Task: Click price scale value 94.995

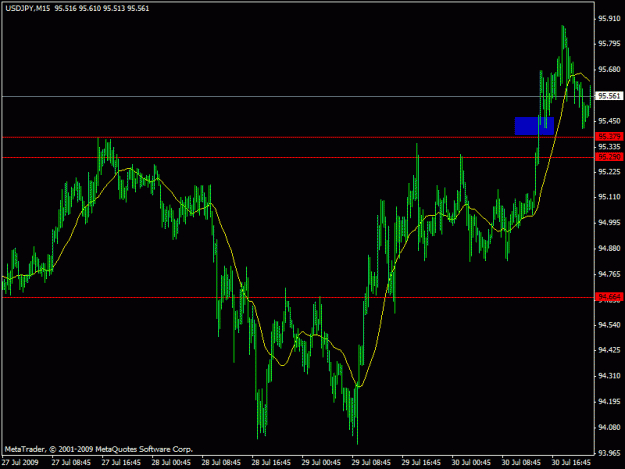Action: click(x=609, y=222)
